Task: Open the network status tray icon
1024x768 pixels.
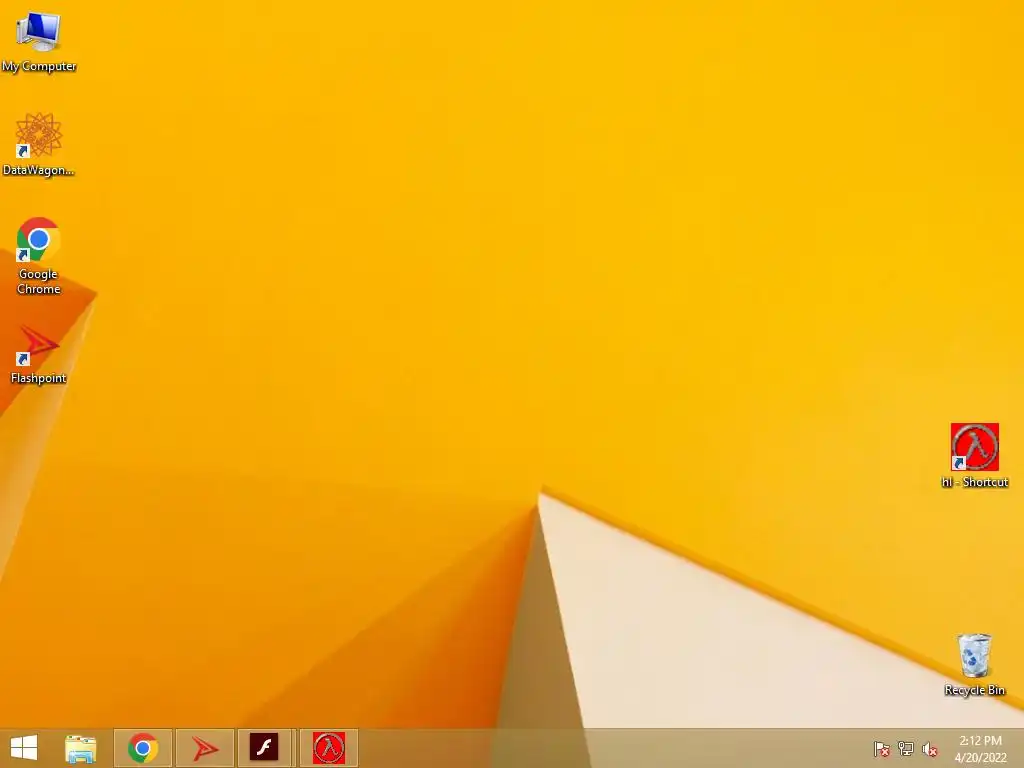Action: point(906,749)
